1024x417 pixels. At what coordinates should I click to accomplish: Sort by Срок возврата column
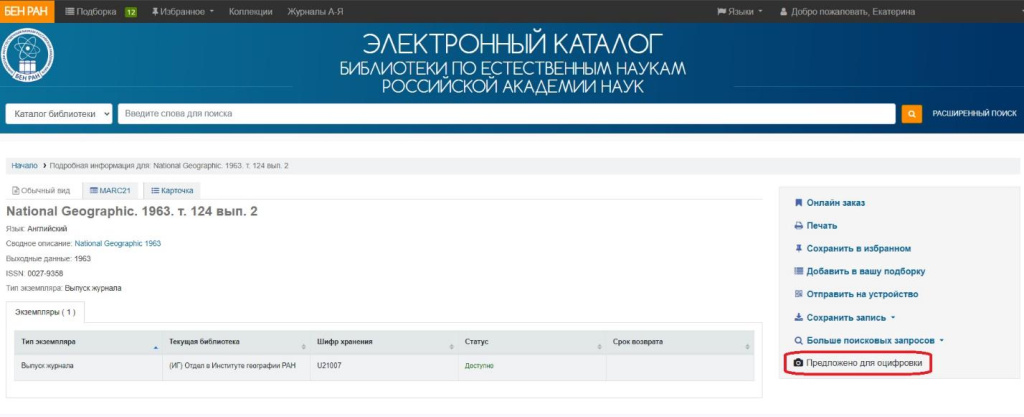pos(680,342)
